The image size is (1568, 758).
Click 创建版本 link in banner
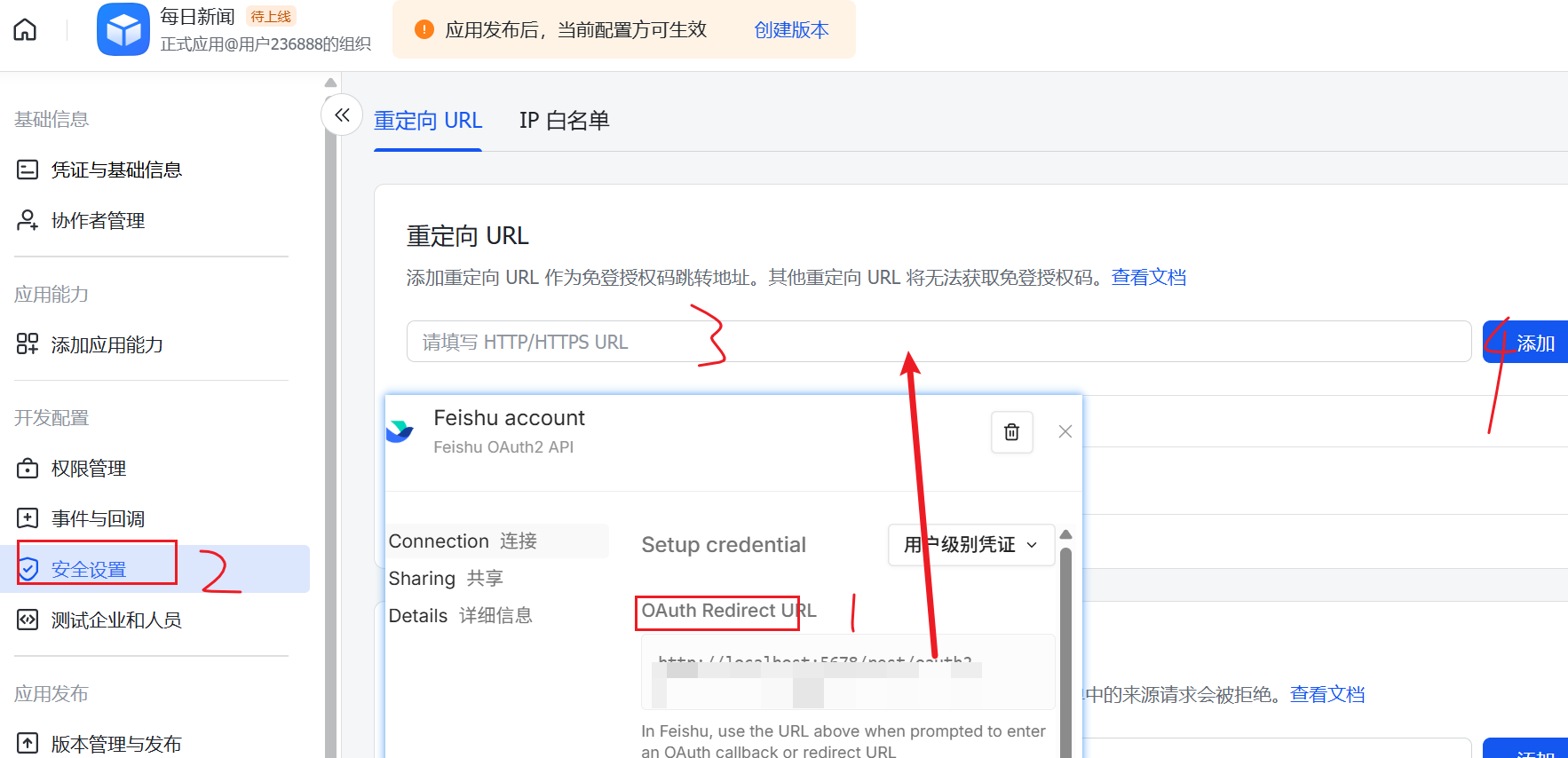pos(791,30)
